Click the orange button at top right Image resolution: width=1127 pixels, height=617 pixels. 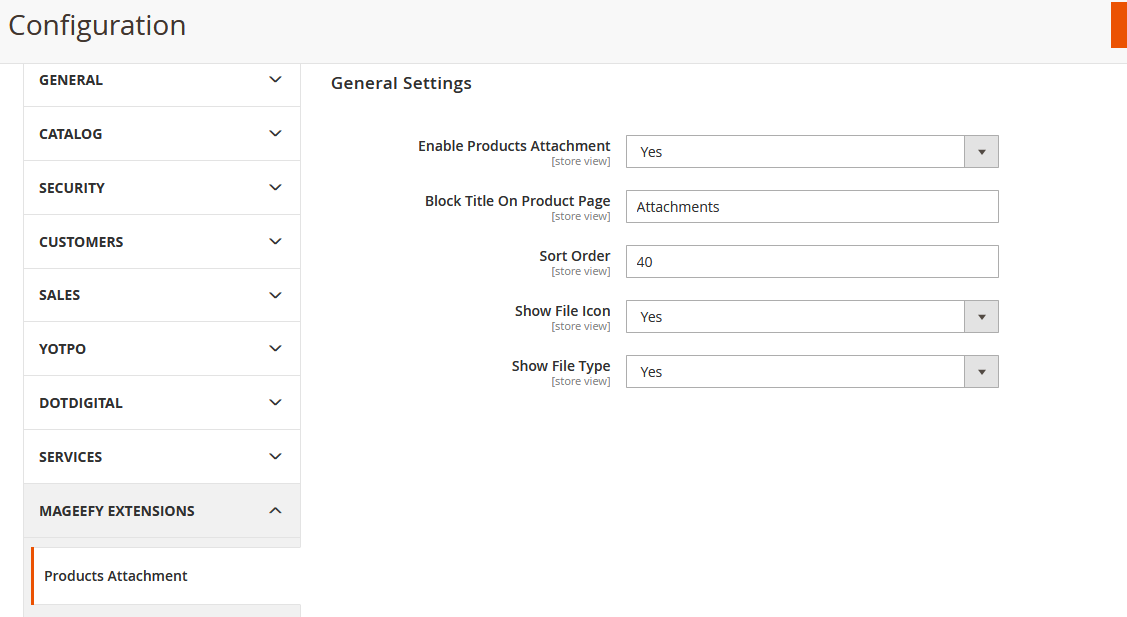1118,25
